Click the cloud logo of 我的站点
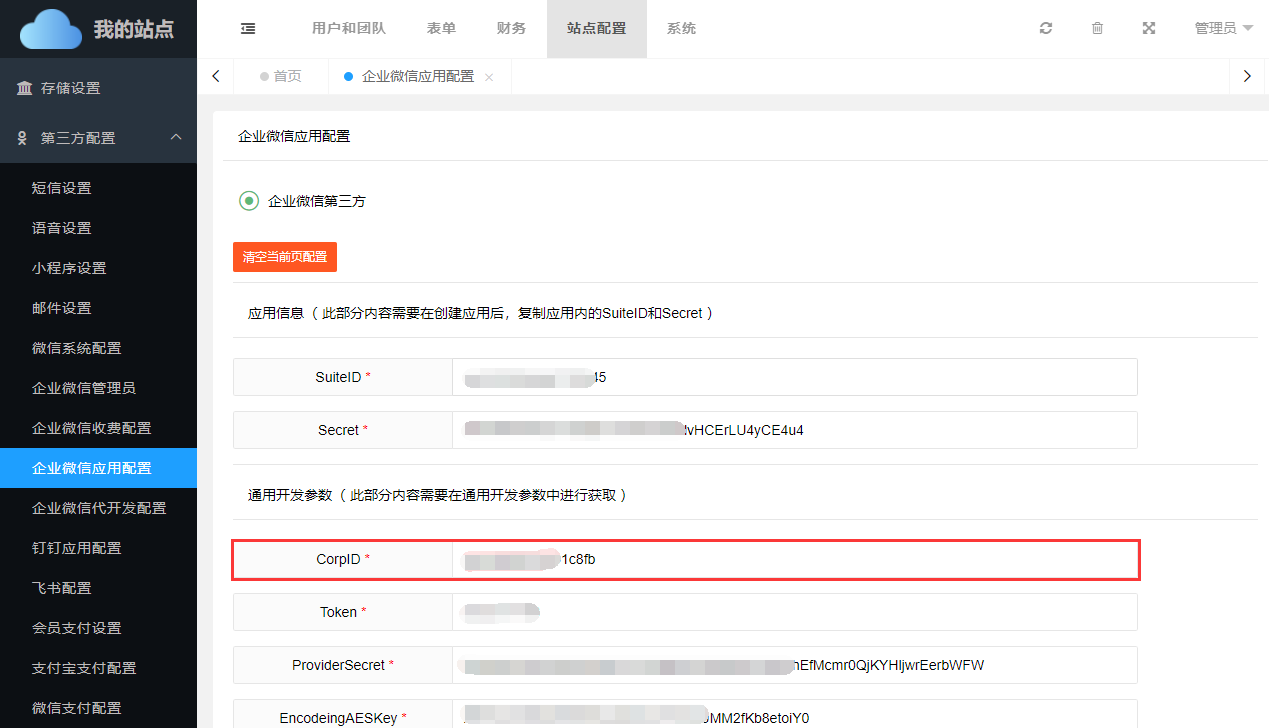1269x728 pixels. pyautogui.click(x=51, y=29)
